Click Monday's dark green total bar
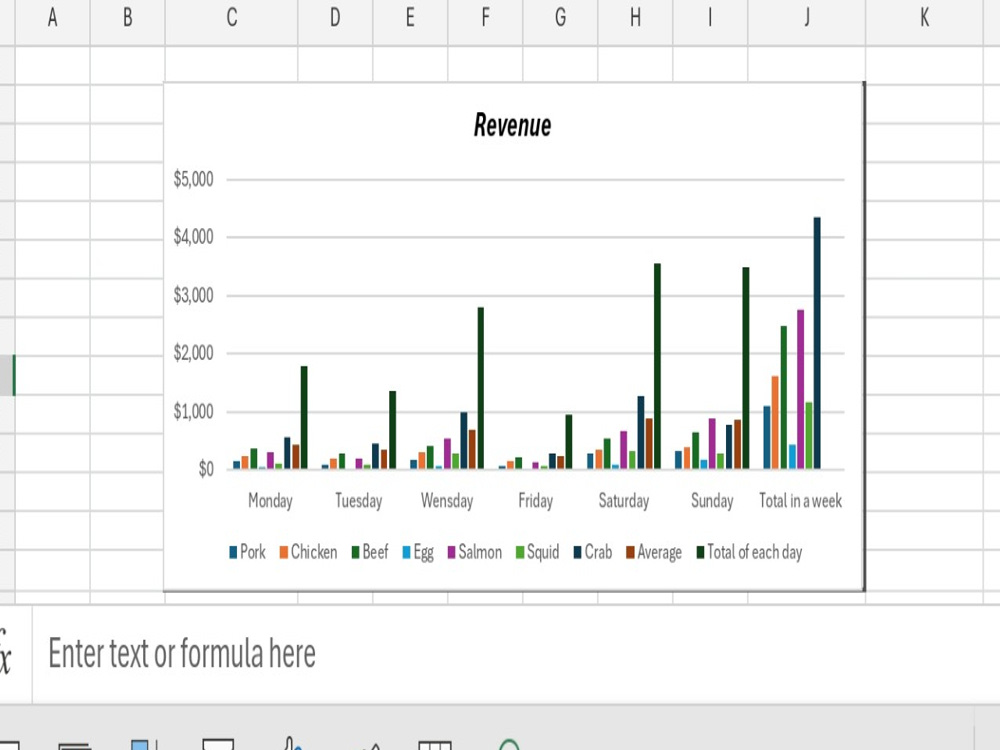1000x750 pixels. pyautogui.click(x=304, y=418)
